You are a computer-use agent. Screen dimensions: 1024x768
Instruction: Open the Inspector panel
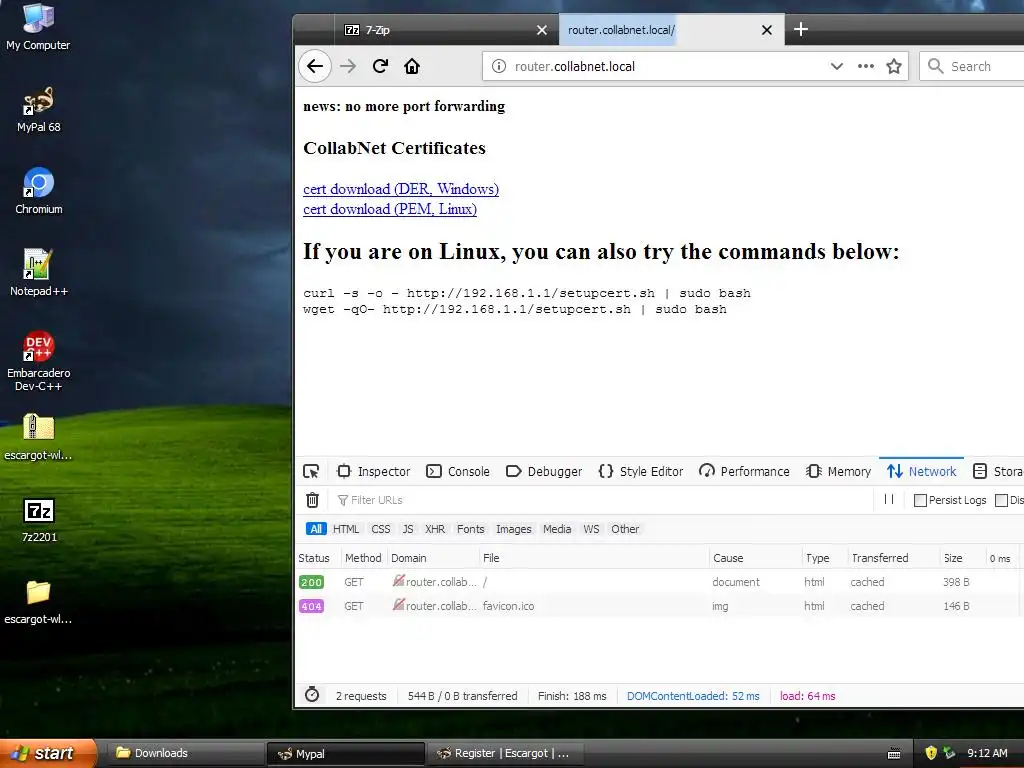pyautogui.click(x=374, y=472)
